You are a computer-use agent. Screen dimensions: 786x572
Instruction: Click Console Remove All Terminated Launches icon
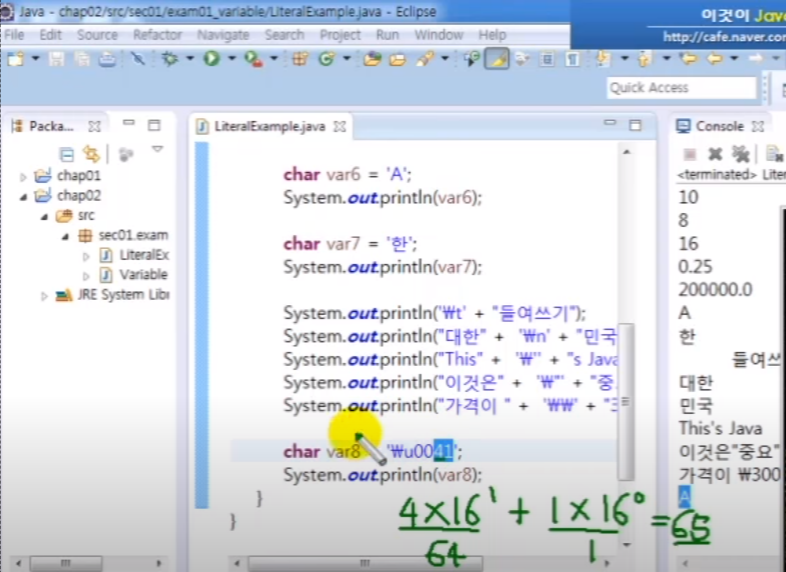point(740,154)
